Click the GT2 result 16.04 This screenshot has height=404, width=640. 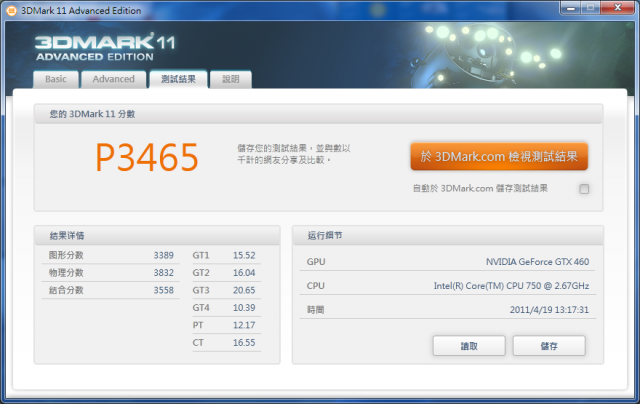(x=244, y=273)
